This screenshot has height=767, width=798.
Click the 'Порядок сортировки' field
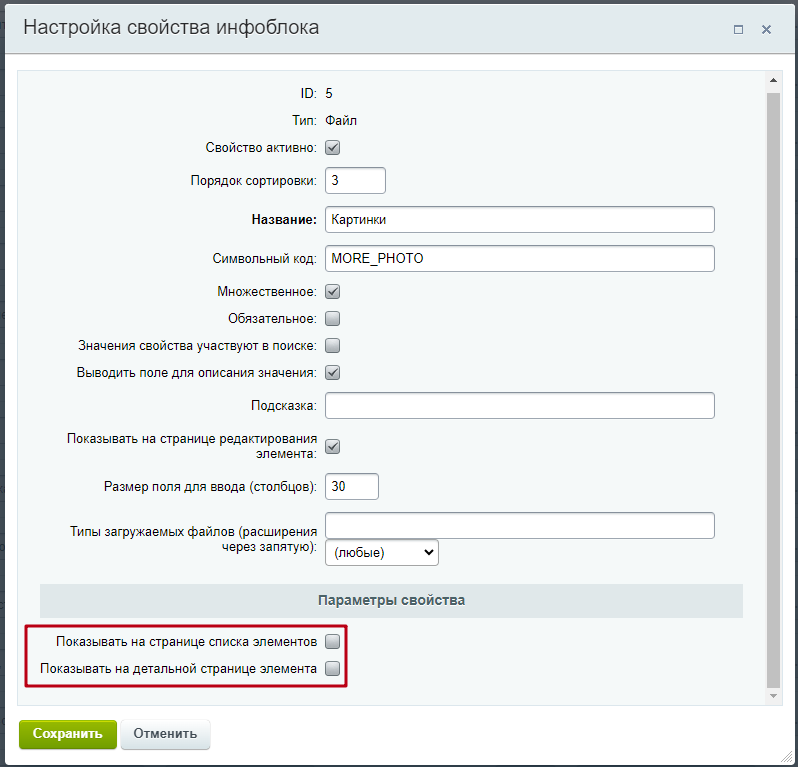tap(355, 180)
